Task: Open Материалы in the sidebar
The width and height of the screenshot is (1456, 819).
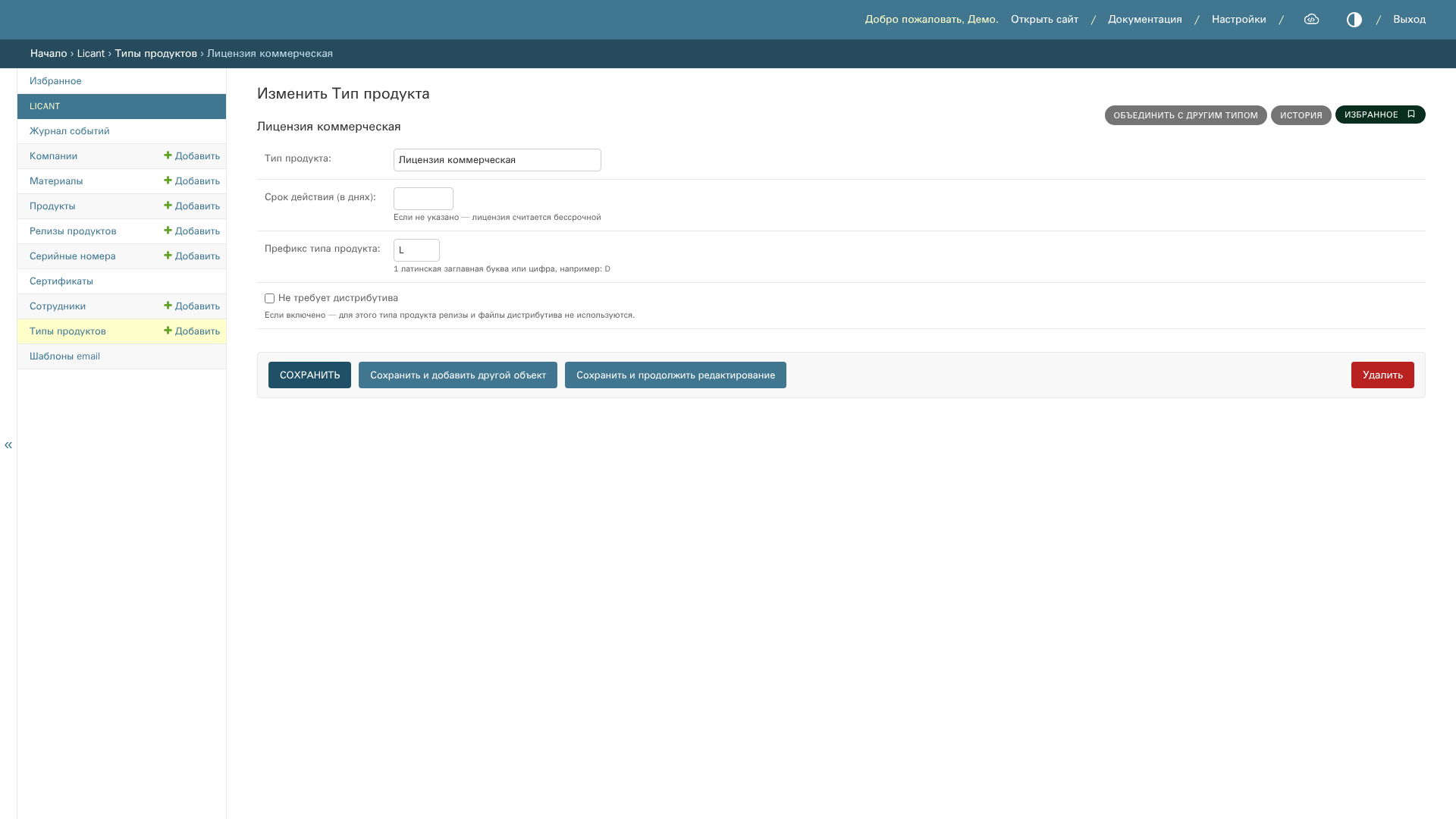Action: coord(56,181)
